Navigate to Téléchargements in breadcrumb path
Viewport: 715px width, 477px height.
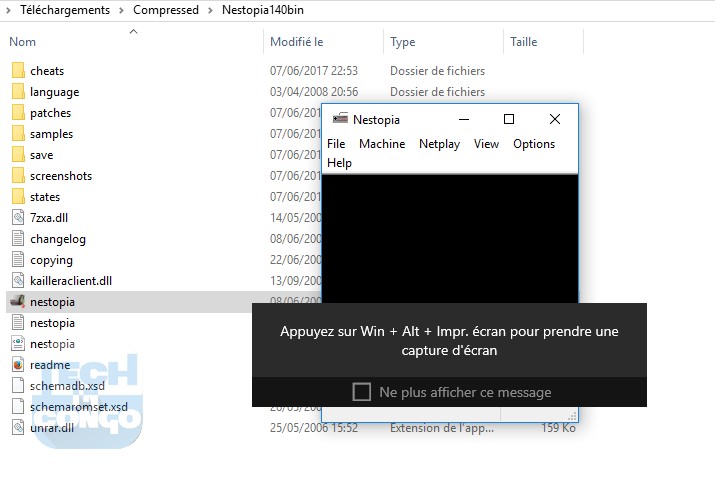[65, 10]
